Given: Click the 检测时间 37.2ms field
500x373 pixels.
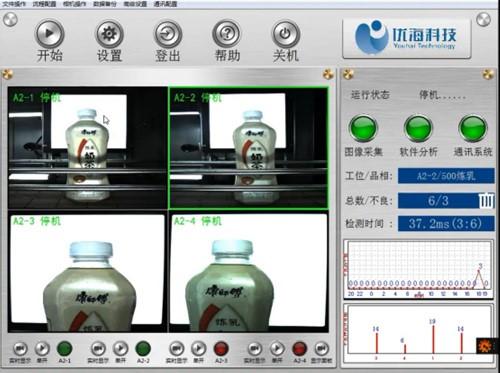Looking at the screenshot, I should coord(446,224).
